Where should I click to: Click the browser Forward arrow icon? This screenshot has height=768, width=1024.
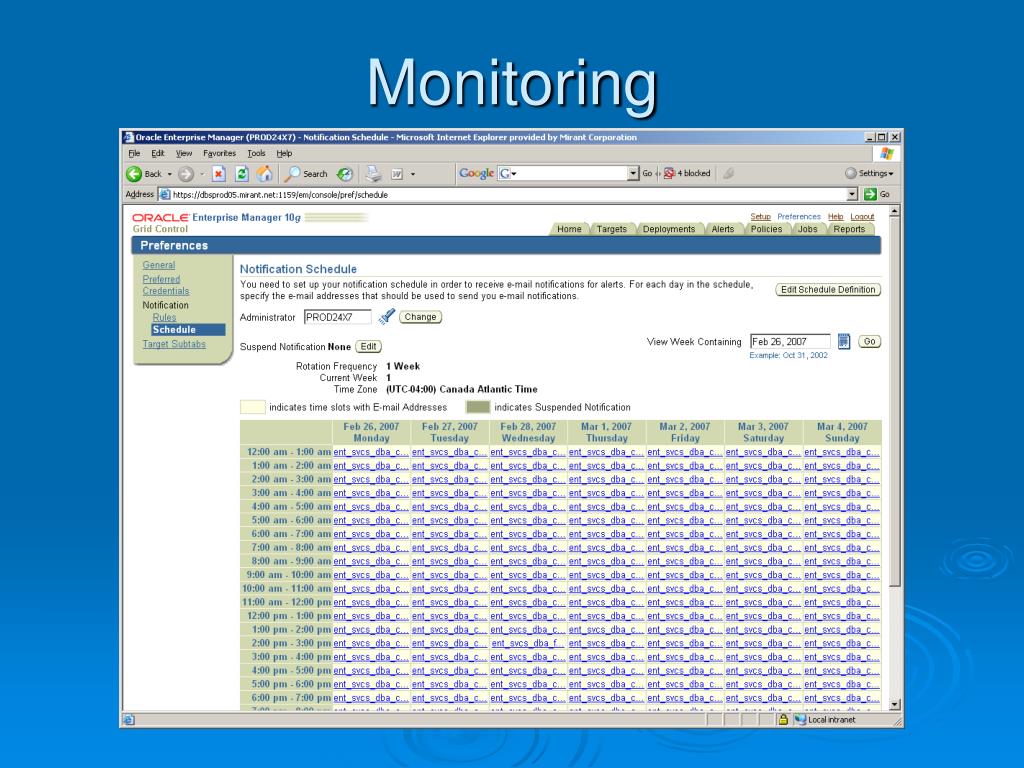(x=185, y=174)
